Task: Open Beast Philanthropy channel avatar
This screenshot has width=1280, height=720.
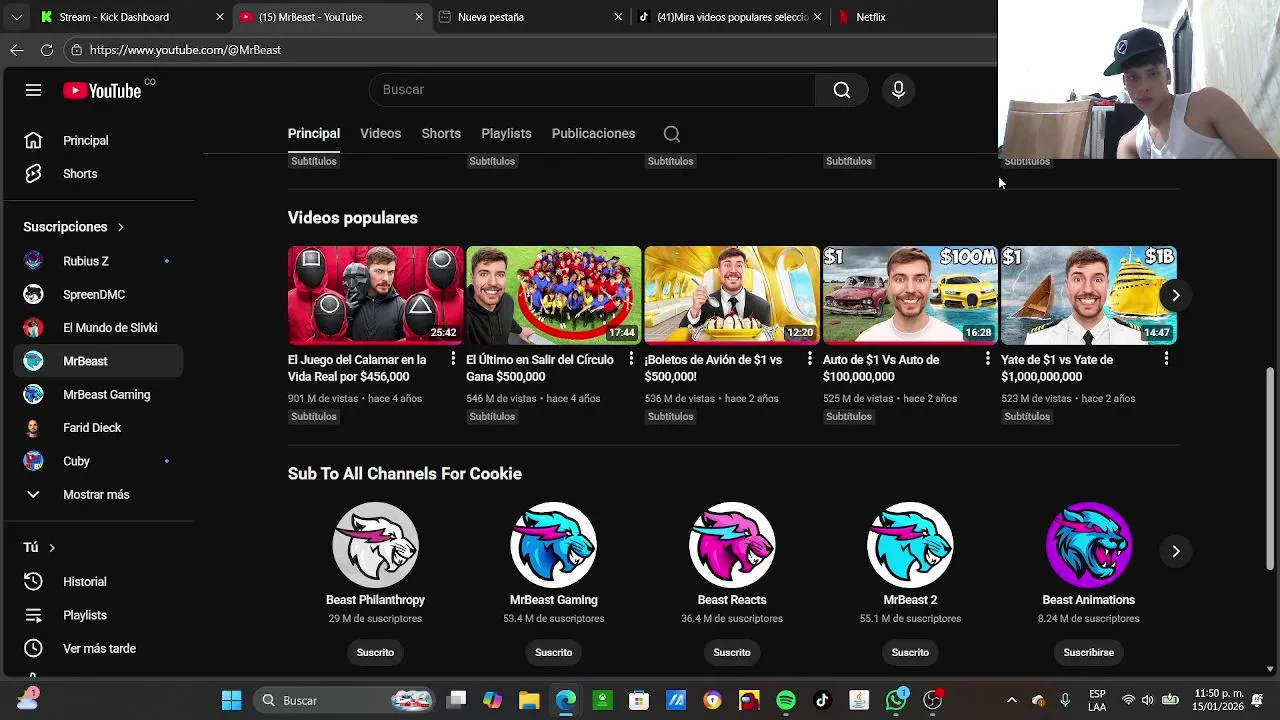Action: point(375,545)
